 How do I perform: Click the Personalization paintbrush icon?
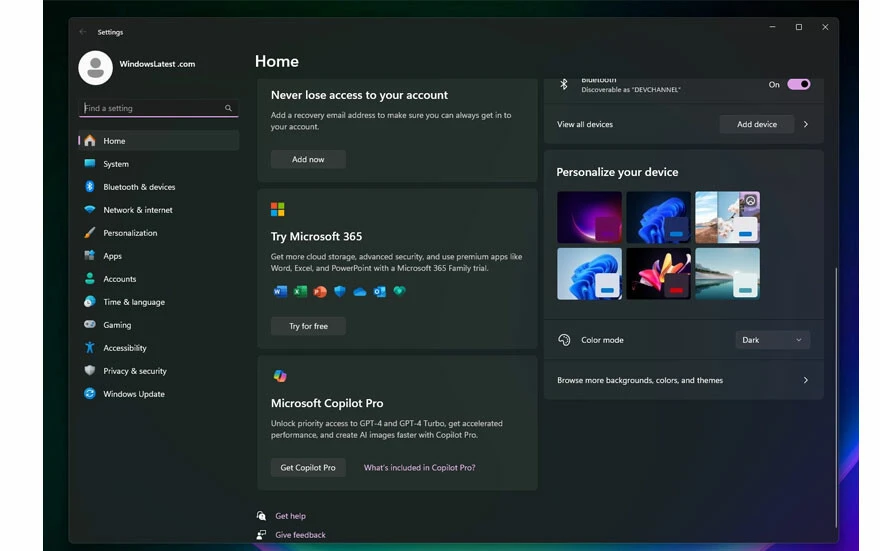point(90,232)
